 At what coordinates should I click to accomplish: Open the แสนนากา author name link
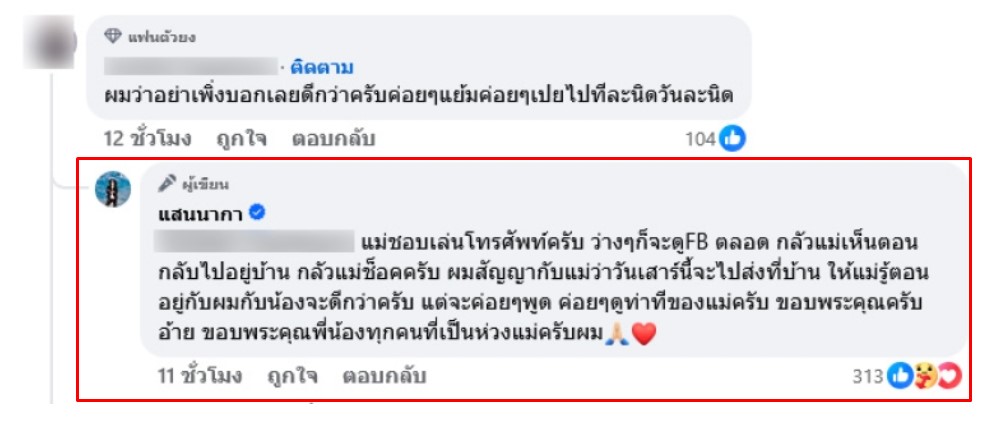click(x=201, y=214)
